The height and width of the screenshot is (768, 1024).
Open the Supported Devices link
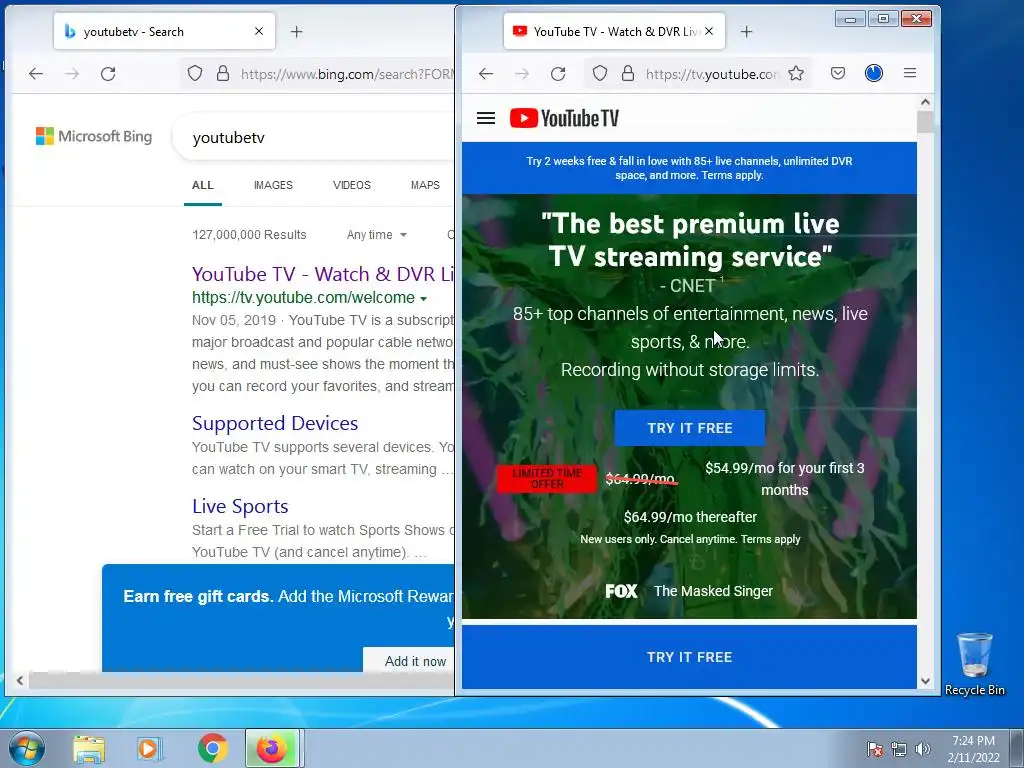pyautogui.click(x=275, y=423)
